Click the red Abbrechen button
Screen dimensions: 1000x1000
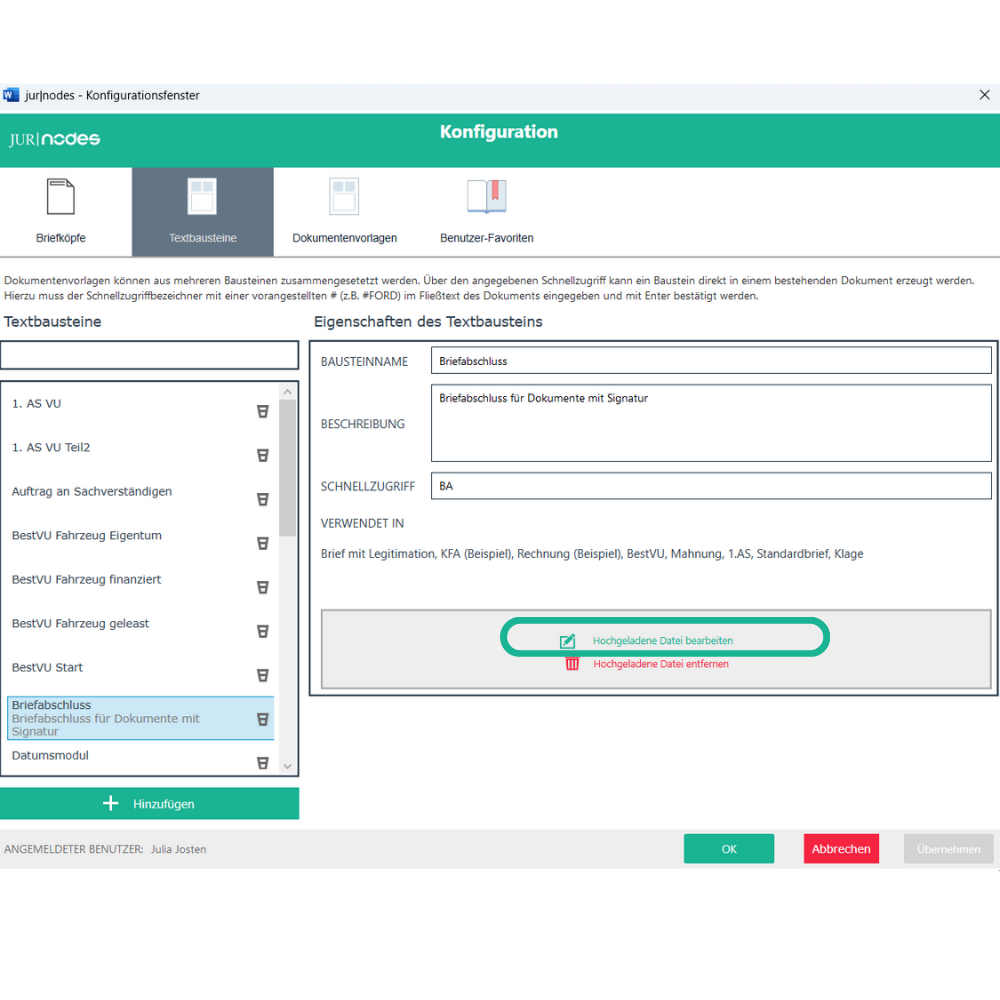pos(840,849)
